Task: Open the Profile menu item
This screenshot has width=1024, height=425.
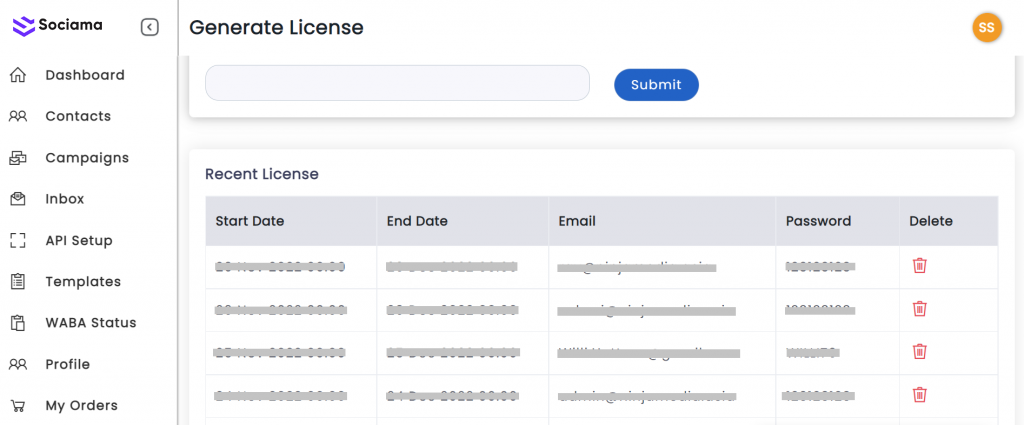Action: [67, 364]
